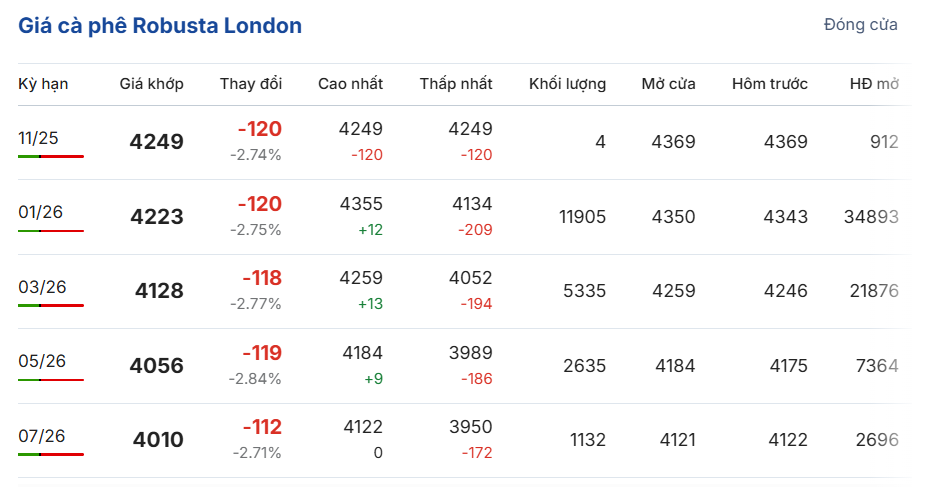The height and width of the screenshot is (487, 925).
Task: Click the partially hidden HĐ mở header
Action: (x=873, y=84)
